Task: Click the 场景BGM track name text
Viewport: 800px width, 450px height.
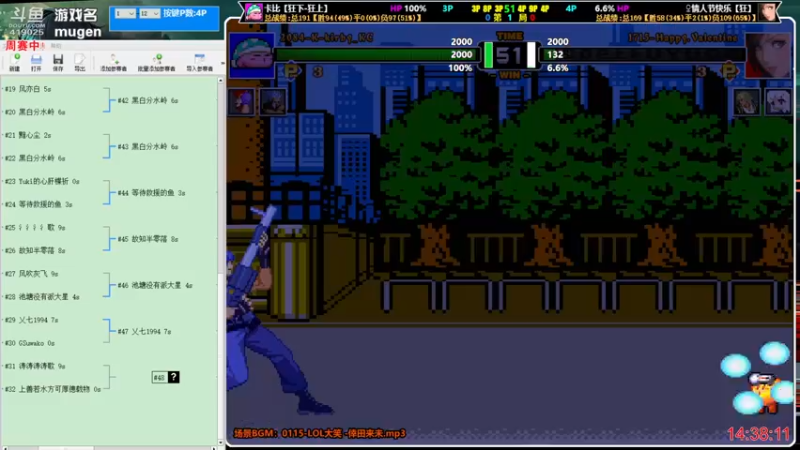Action: 319,433
